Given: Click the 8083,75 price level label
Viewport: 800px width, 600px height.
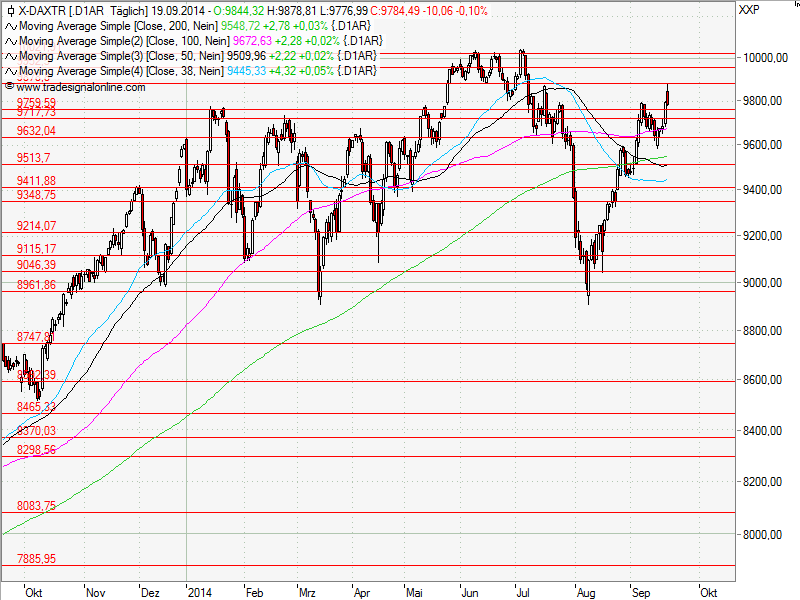Looking at the screenshot, I should pos(35,505).
